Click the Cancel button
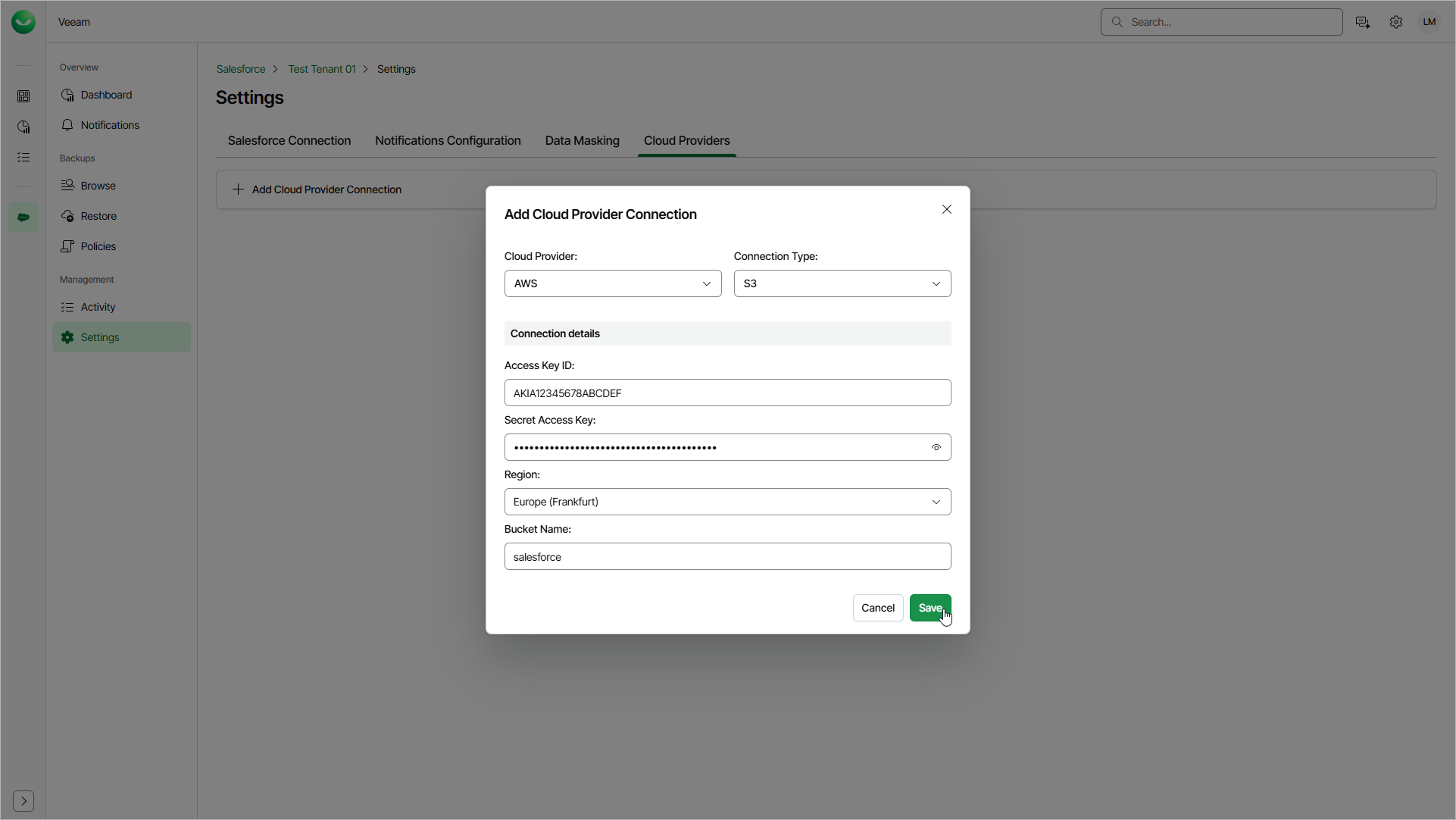Screen dimensions: 1456x820 (878, 608)
